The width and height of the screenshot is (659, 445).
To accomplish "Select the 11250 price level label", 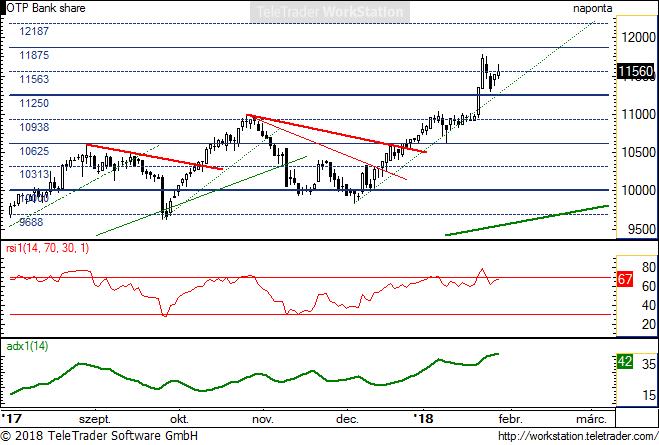I will tap(34, 103).
